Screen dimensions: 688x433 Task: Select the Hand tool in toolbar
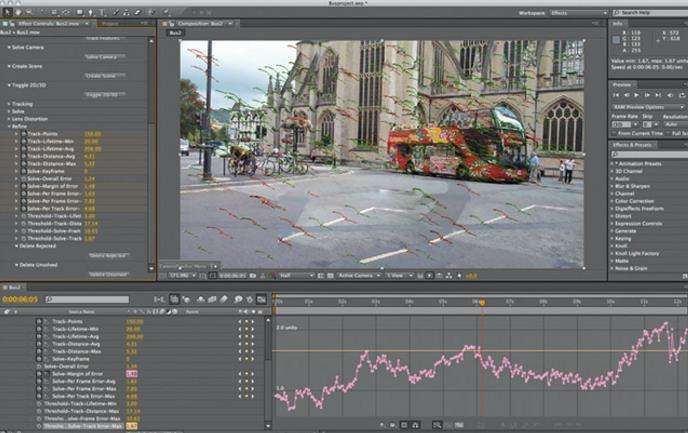tap(18, 13)
